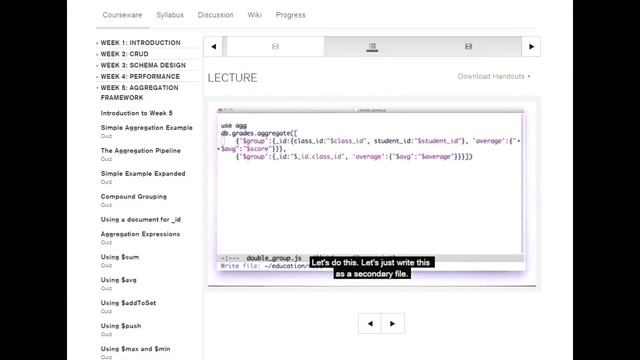
Task: Click the bottom previous arrow button
Action: pyautogui.click(x=370, y=324)
